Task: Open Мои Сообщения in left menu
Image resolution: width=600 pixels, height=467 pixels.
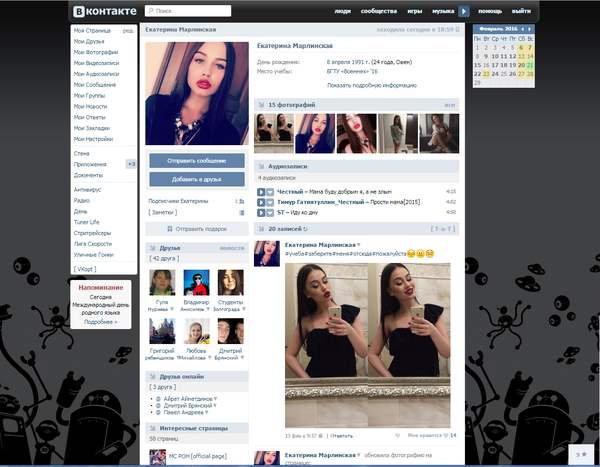Action: [x=95, y=85]
